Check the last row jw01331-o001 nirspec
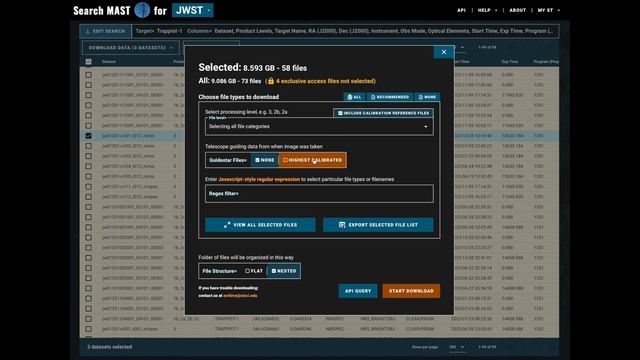Screen dimensions: 640x360 coord(89,329)
